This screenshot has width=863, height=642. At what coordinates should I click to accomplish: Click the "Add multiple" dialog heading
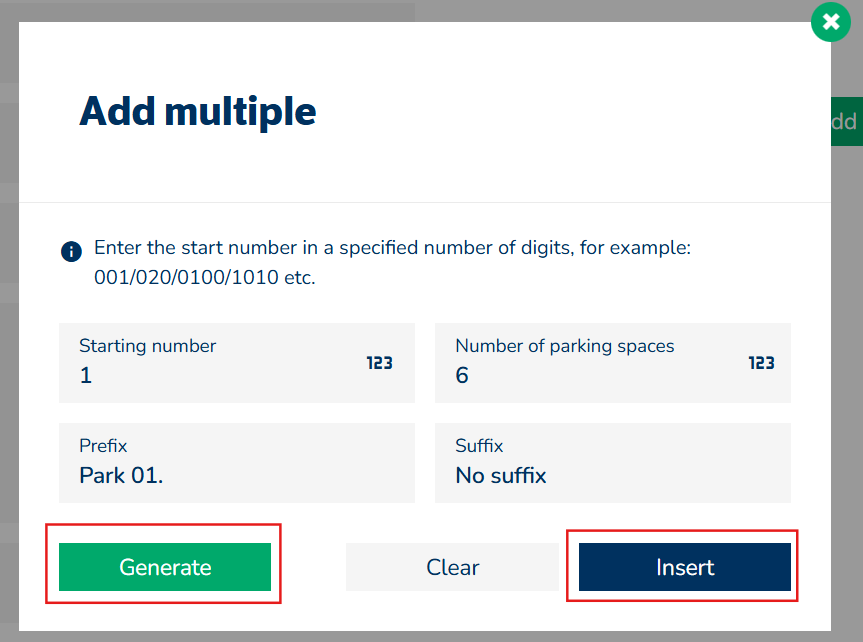[x=198, y=111]
